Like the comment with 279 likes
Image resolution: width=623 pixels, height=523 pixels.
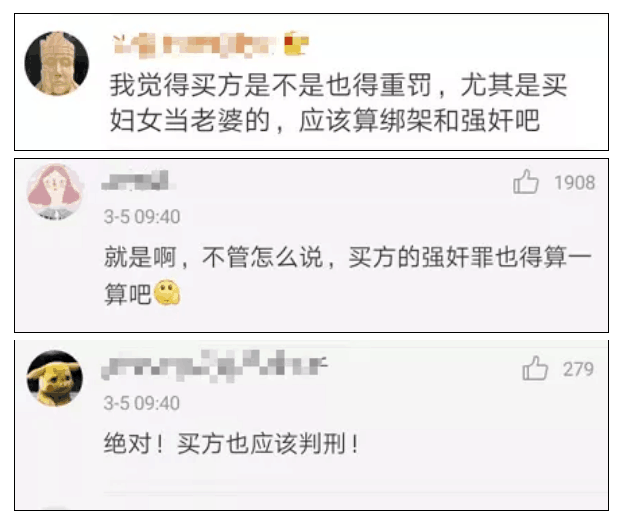pos(535,368)
